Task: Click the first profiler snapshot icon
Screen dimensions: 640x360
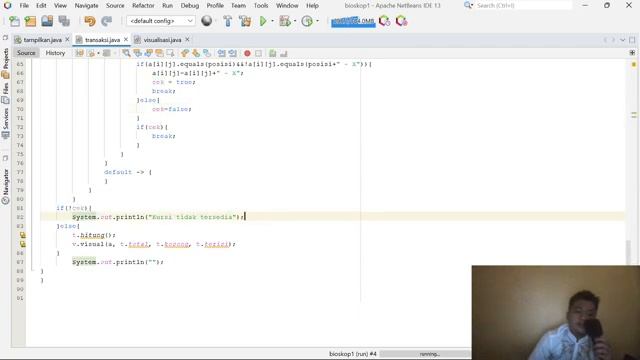Action: point(384,21)
